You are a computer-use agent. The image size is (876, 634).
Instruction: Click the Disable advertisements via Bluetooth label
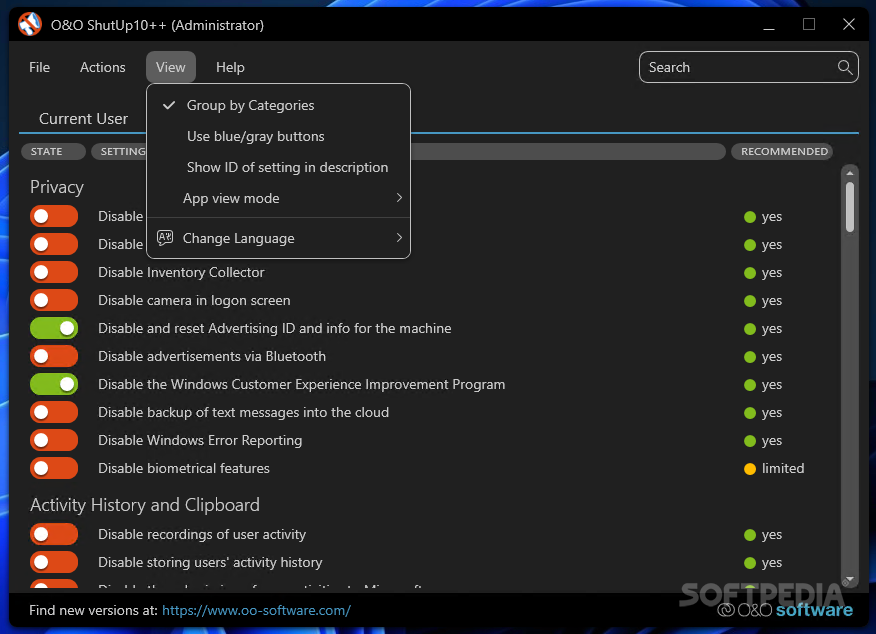click(x=212, y=356)
